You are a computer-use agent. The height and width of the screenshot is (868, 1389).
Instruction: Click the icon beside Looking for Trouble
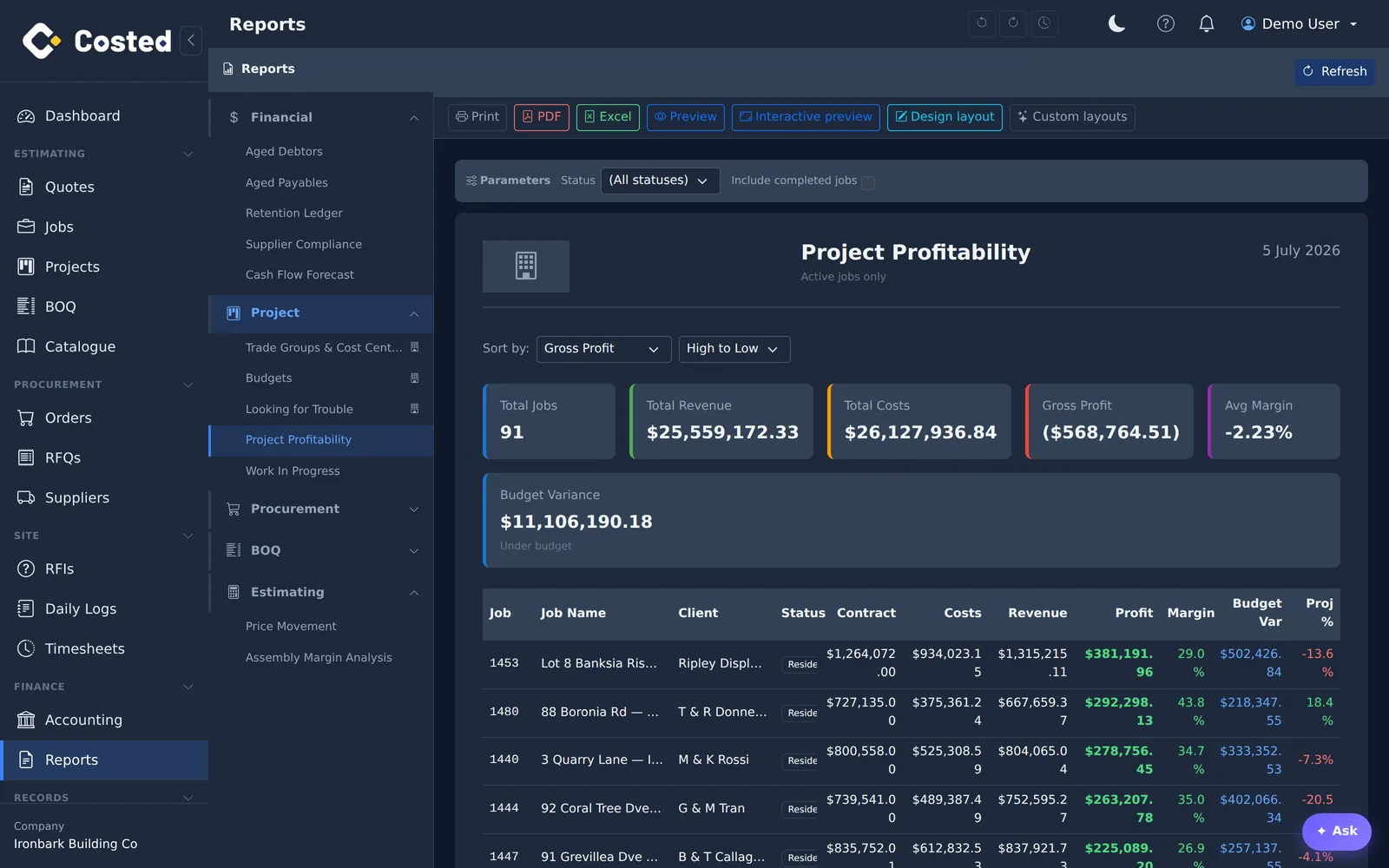coord(414,409)
